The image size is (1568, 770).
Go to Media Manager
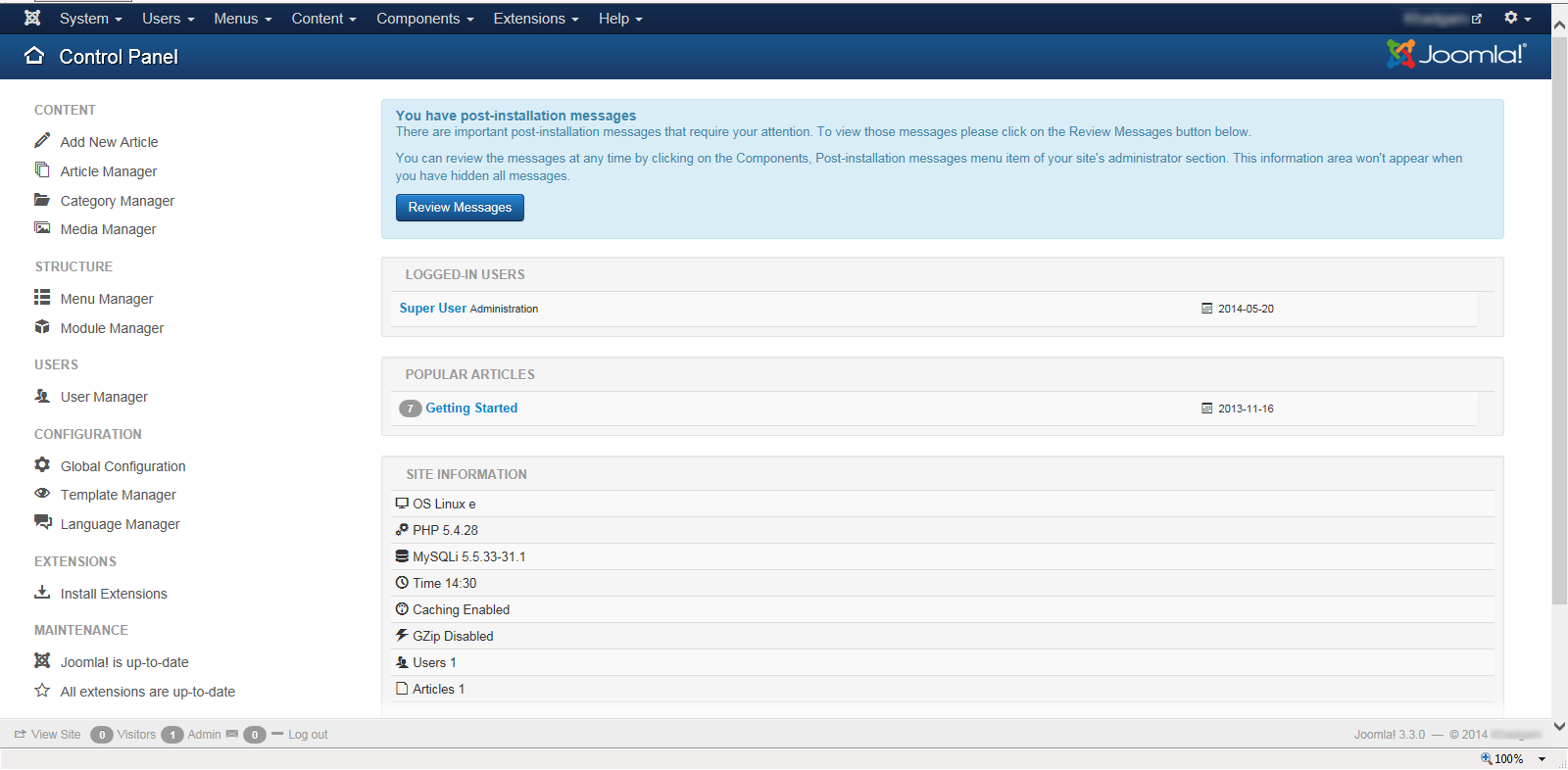pyautogui.click(x=108, y=229)
